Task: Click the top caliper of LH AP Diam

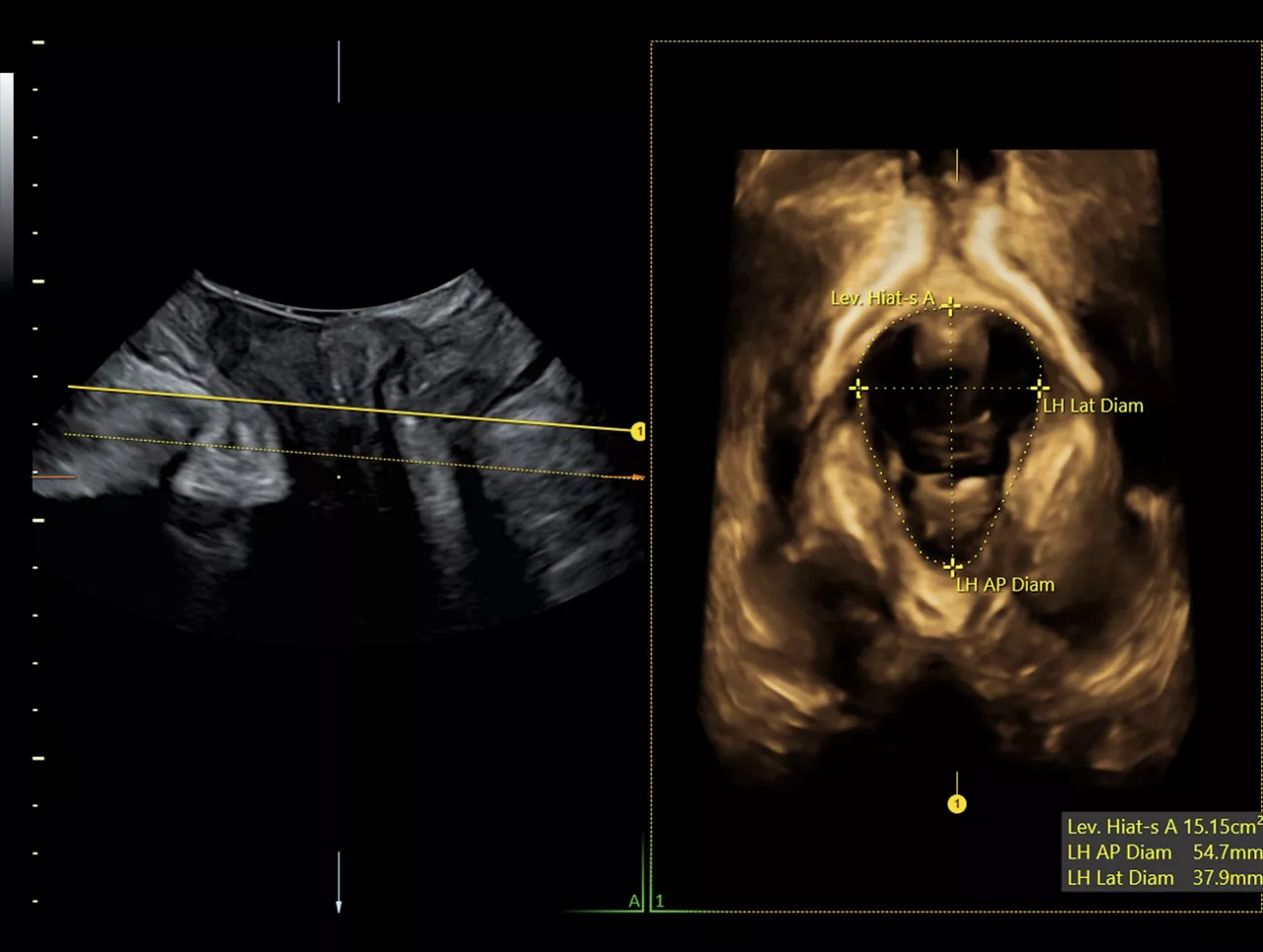Action: click(951, 307)
